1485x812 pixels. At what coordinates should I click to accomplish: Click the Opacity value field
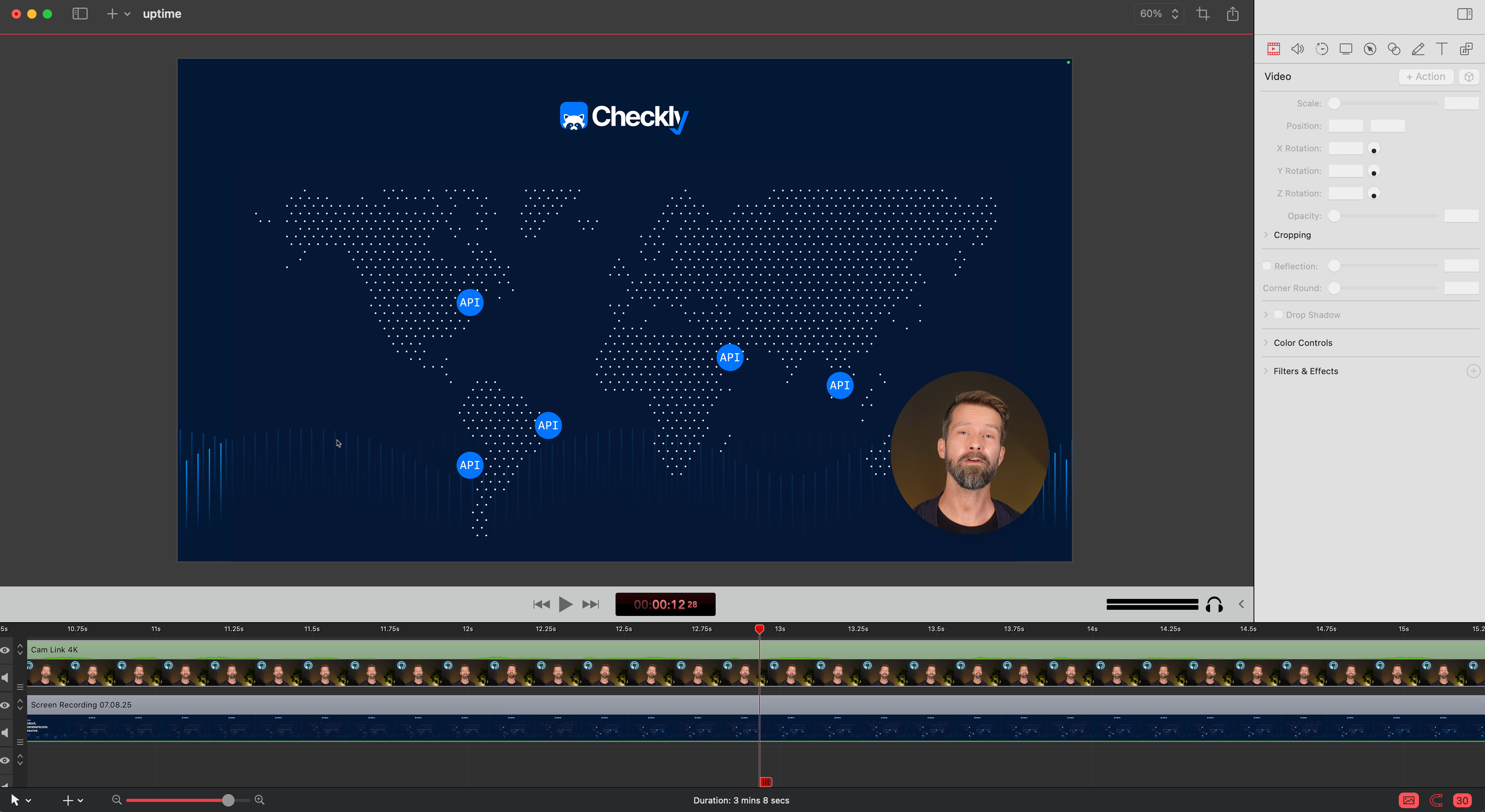1461,215
